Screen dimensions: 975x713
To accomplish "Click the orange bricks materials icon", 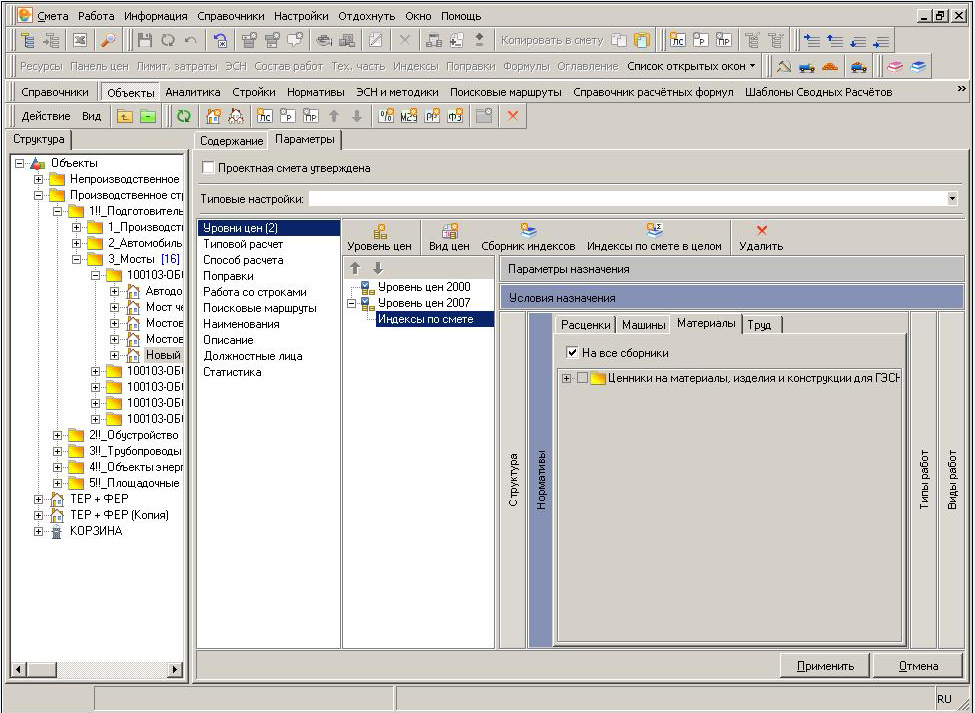I will pos(829,66).
